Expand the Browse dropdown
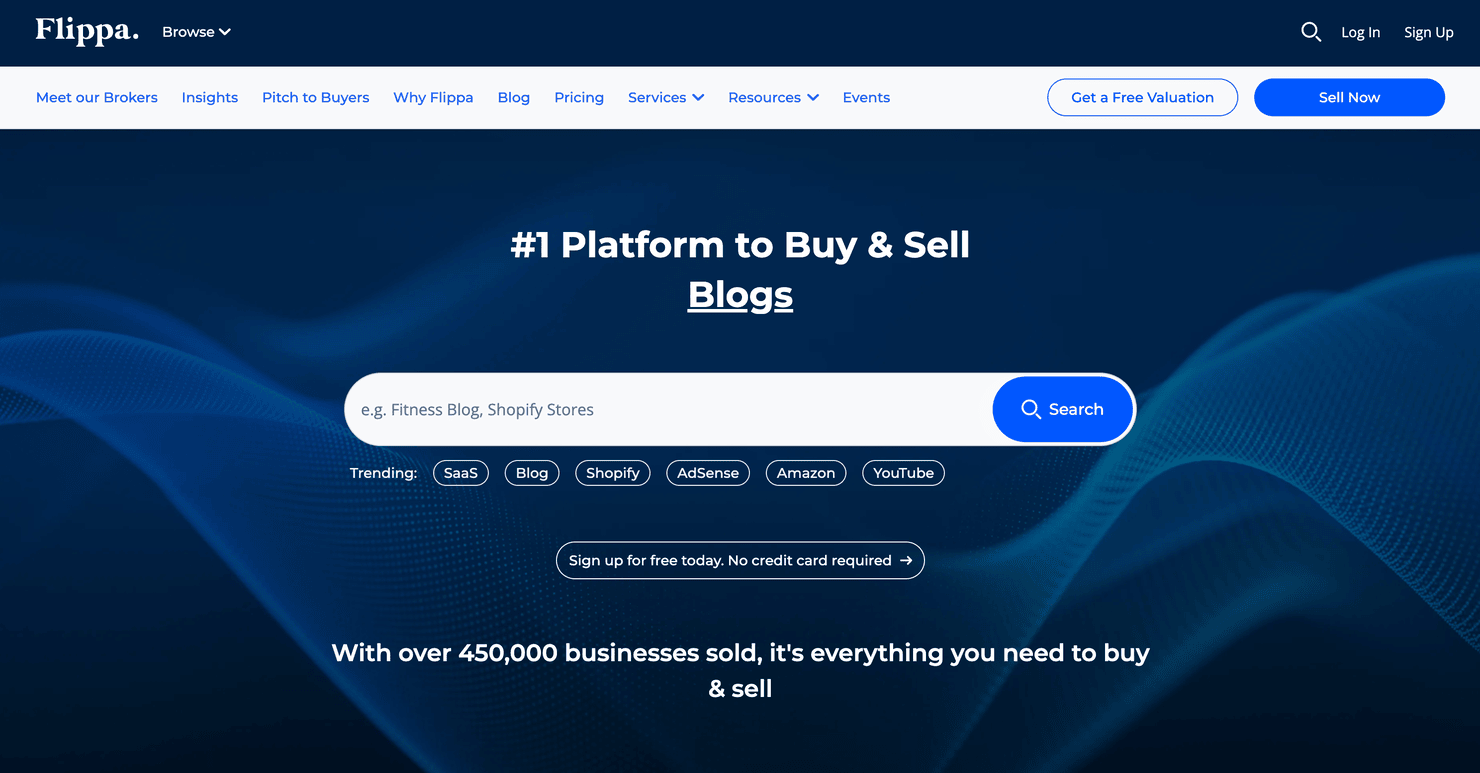1480x773 pixels. (x=197, y=32)
